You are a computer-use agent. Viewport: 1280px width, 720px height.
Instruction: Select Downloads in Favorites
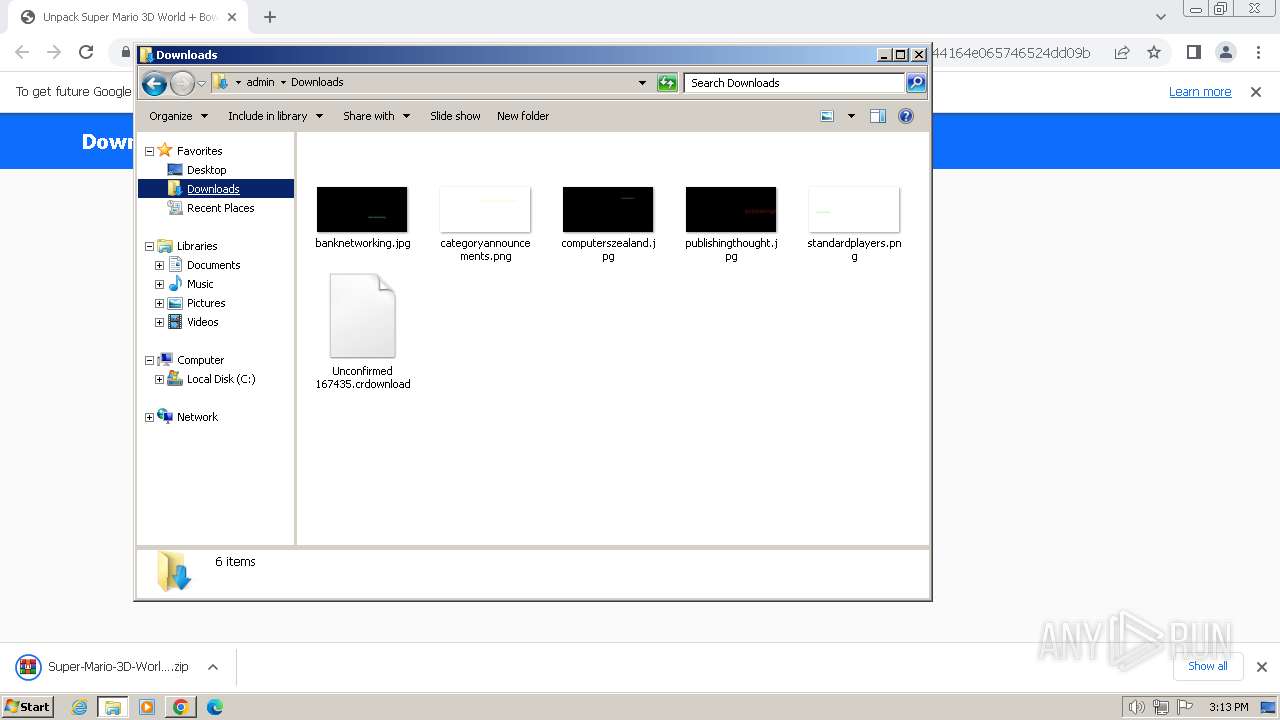[213, 189]
